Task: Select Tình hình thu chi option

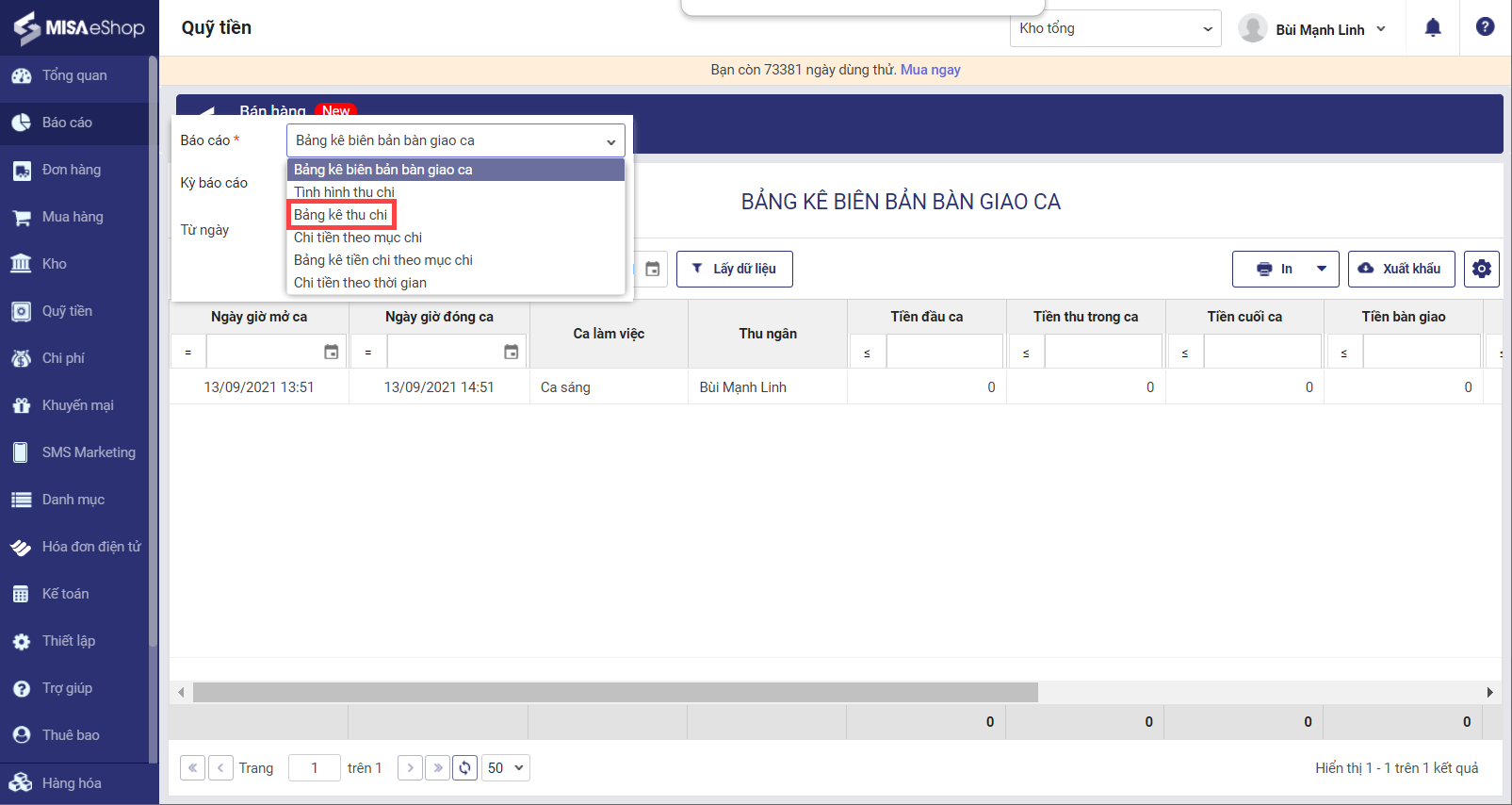Action: pos(456,192)
